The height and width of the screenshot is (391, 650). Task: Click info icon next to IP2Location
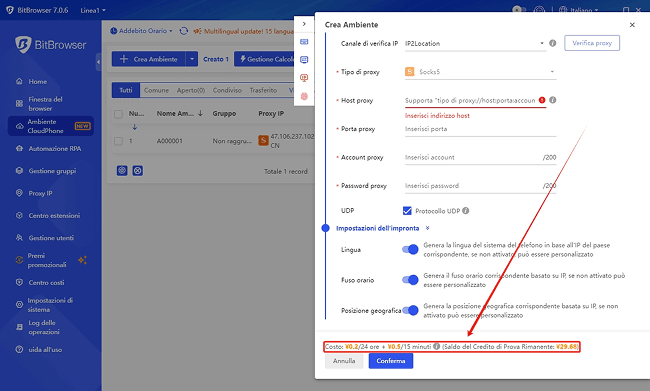pos(553,43)
